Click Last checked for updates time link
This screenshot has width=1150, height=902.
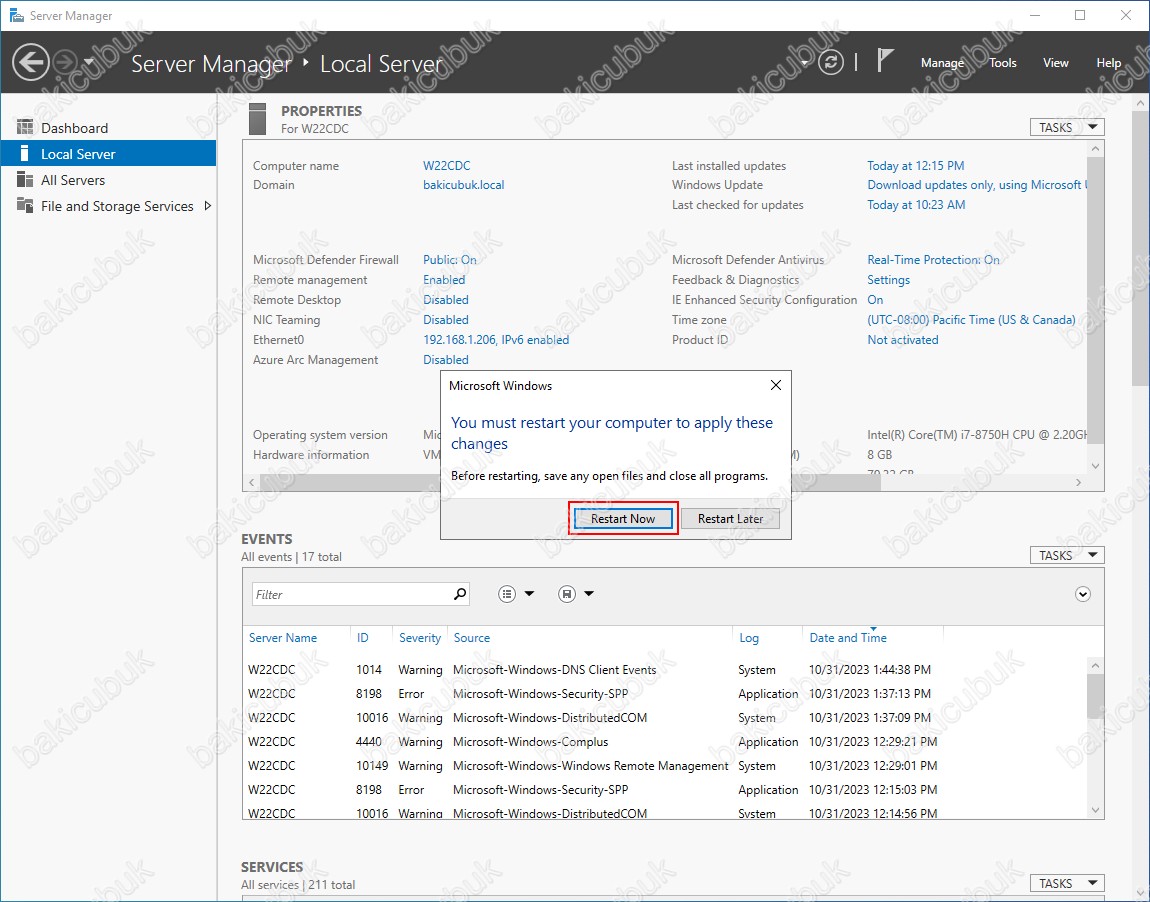click(x=916, y=205)
